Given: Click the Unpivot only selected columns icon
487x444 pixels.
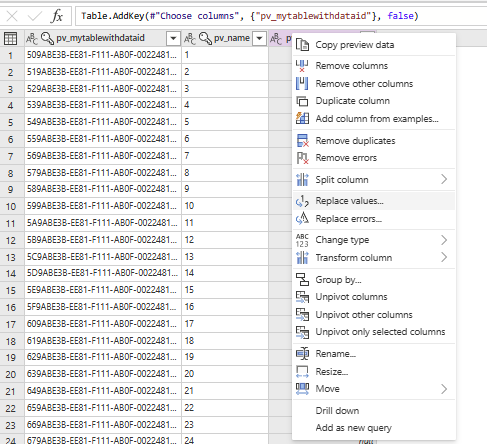Looking at the screenshot, I should (x=302, y=332).
